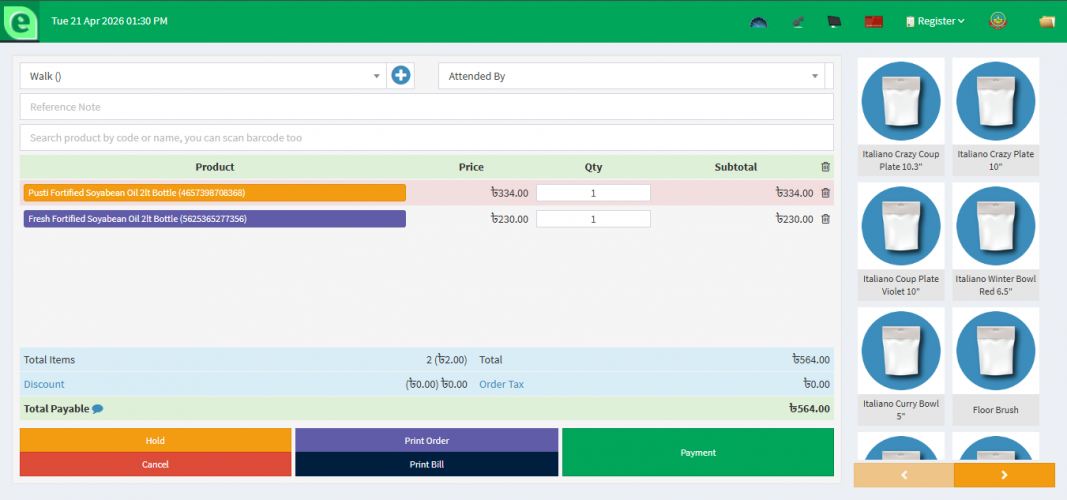
Task: Open the Discount link
Action: 44,384
